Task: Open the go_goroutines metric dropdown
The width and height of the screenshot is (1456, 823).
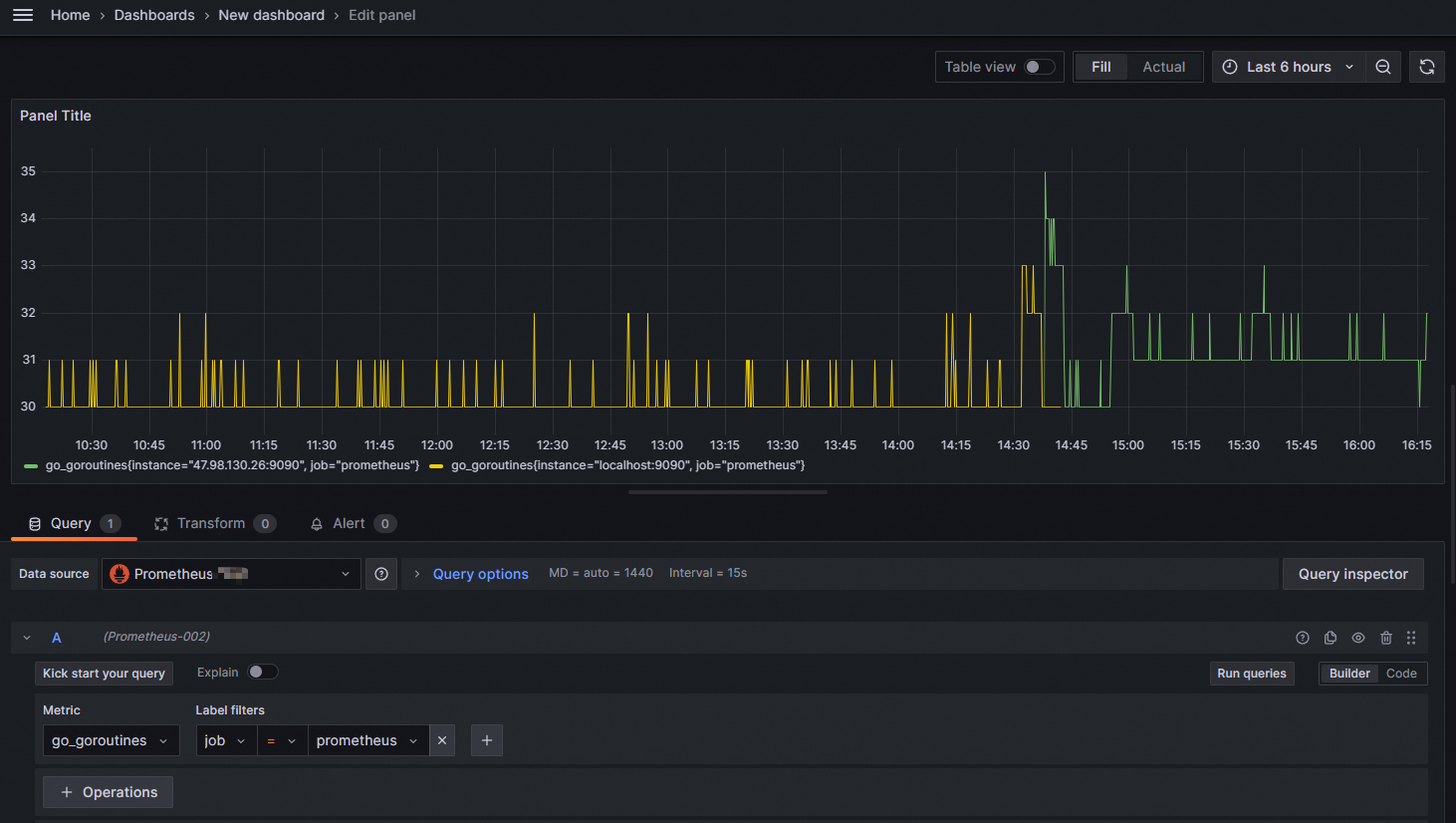Action: (x=111, y=740)
